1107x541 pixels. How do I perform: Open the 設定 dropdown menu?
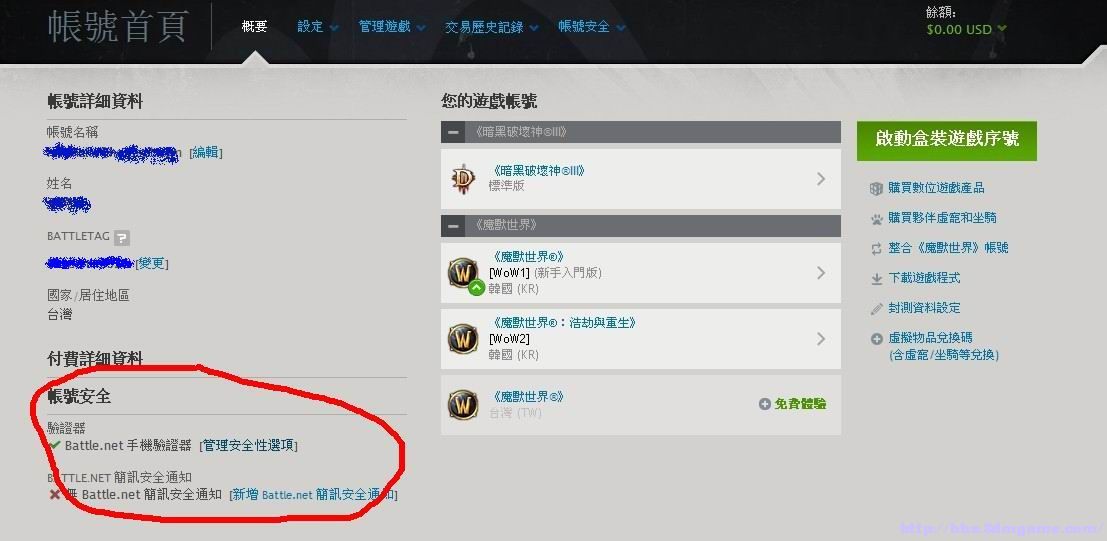coord(318,27)
